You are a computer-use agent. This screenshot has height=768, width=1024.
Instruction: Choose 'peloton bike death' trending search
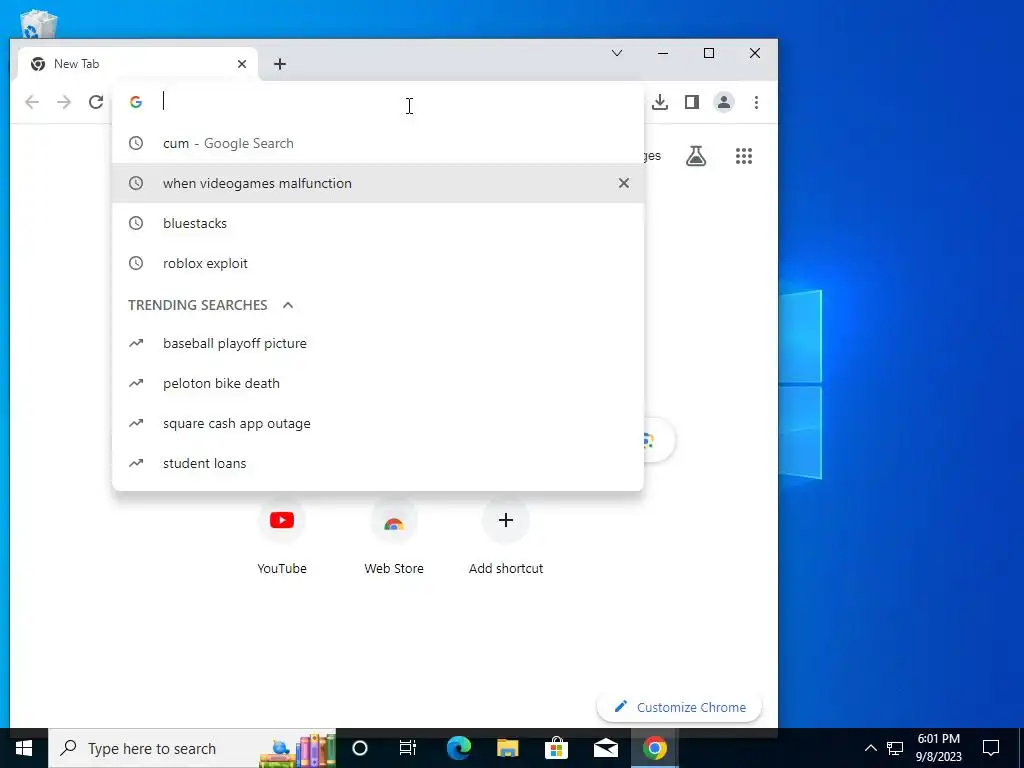[x=377, y=383]
